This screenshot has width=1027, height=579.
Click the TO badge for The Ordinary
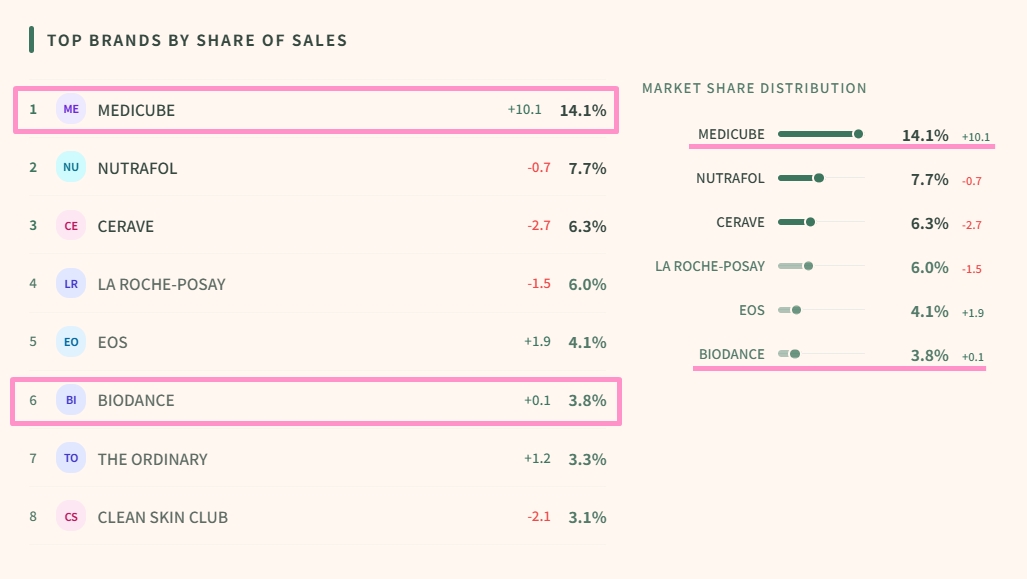point(71,459)
